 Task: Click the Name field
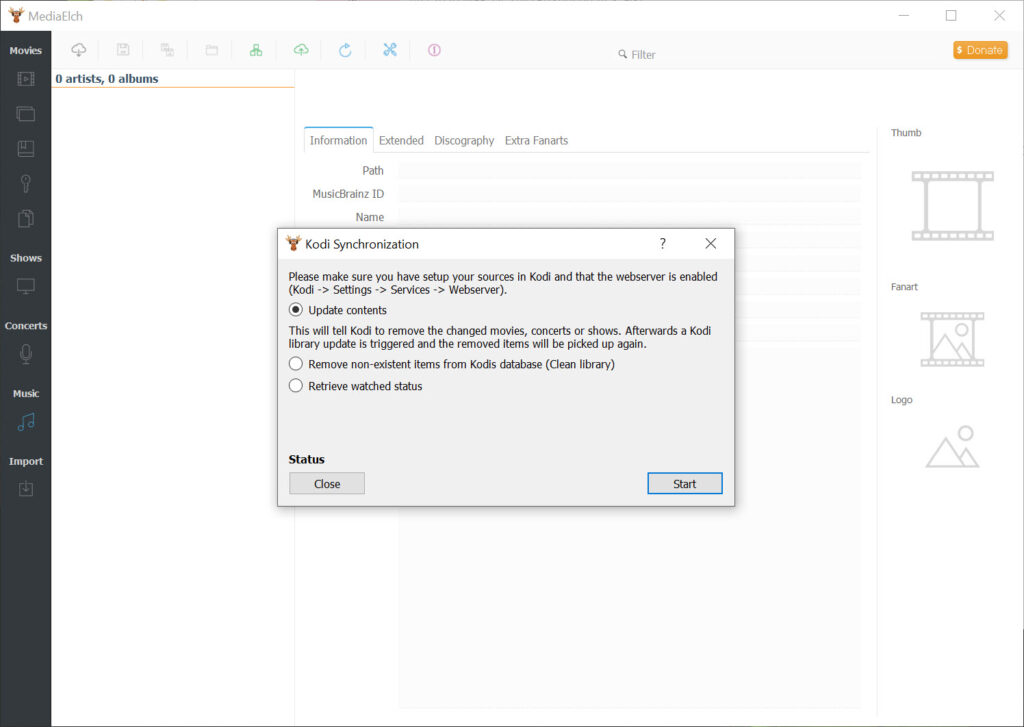(x=630, y=217)
